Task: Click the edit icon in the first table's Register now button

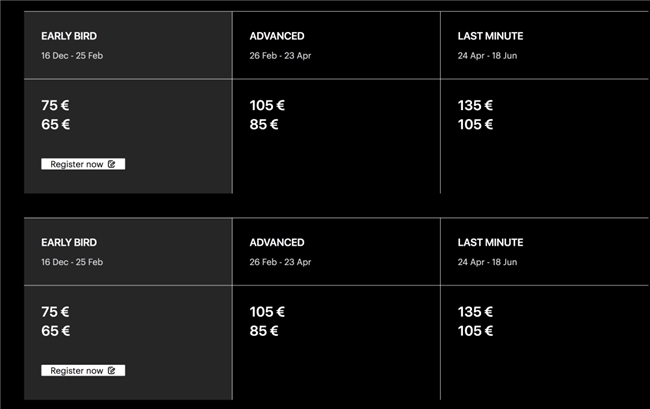Action: [x=112, y=164]
